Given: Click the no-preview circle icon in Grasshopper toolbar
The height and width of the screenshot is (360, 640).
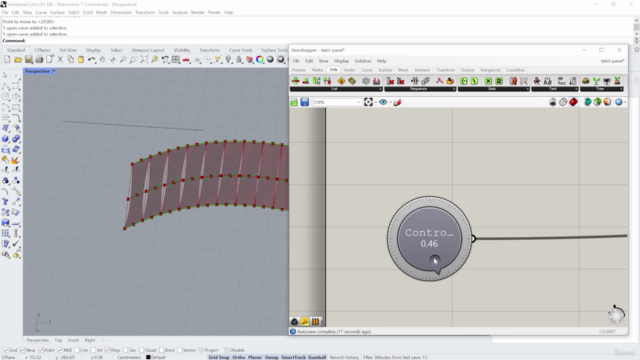Looking at the screenshot, I should [x=563, y=102].
